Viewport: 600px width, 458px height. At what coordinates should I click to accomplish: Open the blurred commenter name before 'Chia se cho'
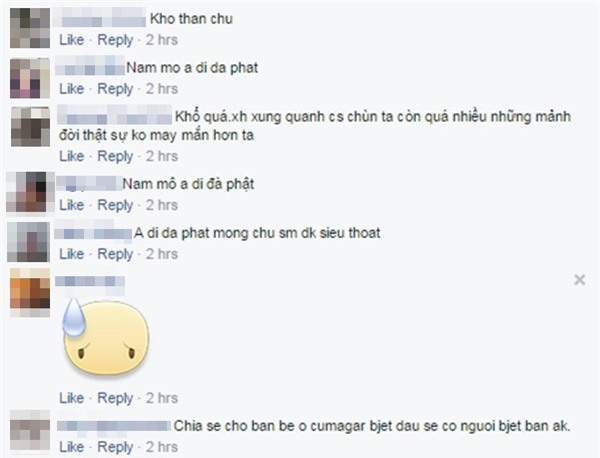(114, 426)
